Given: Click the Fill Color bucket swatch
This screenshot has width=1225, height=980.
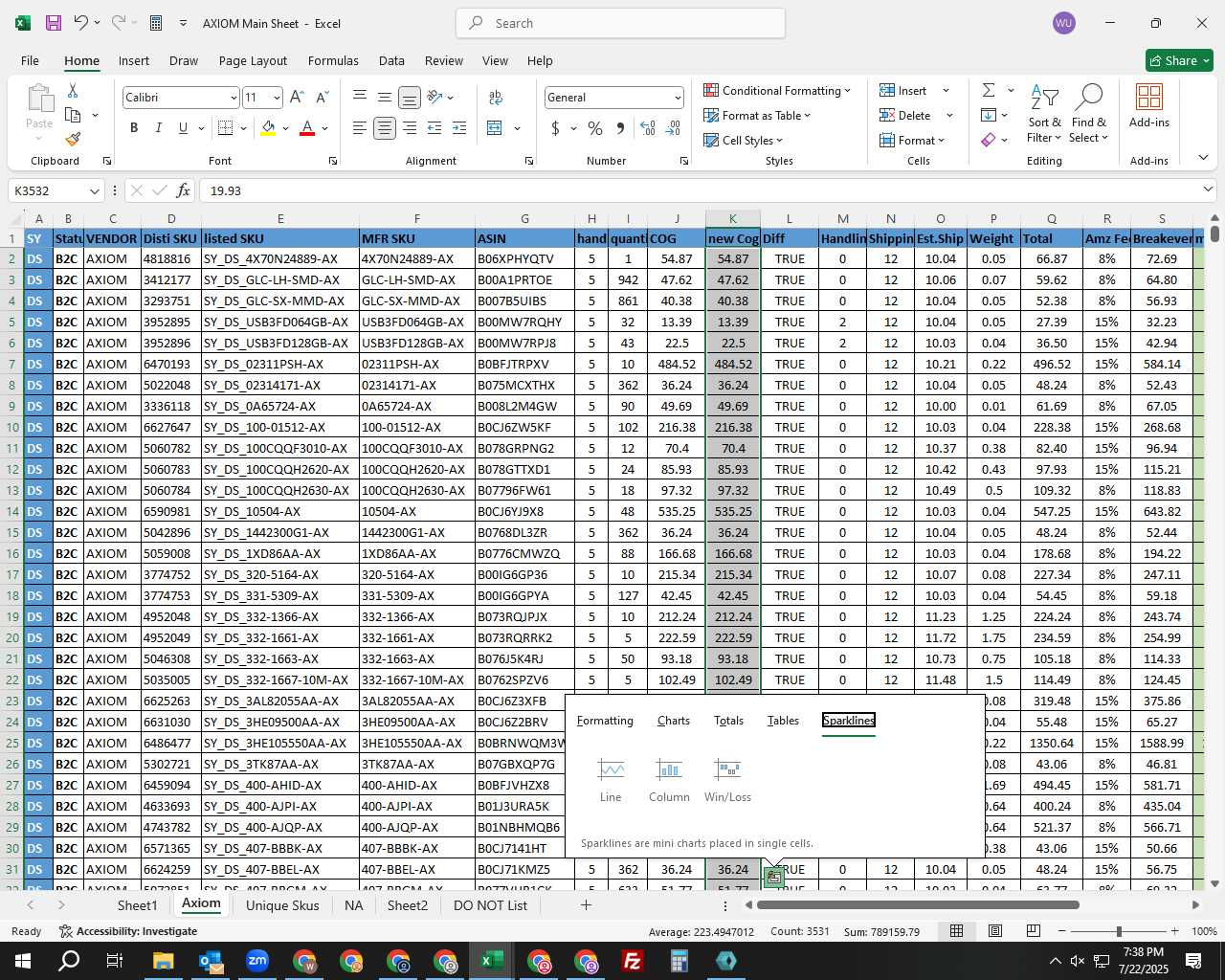Looking at the screenshot, I should [x=268, y=127].
